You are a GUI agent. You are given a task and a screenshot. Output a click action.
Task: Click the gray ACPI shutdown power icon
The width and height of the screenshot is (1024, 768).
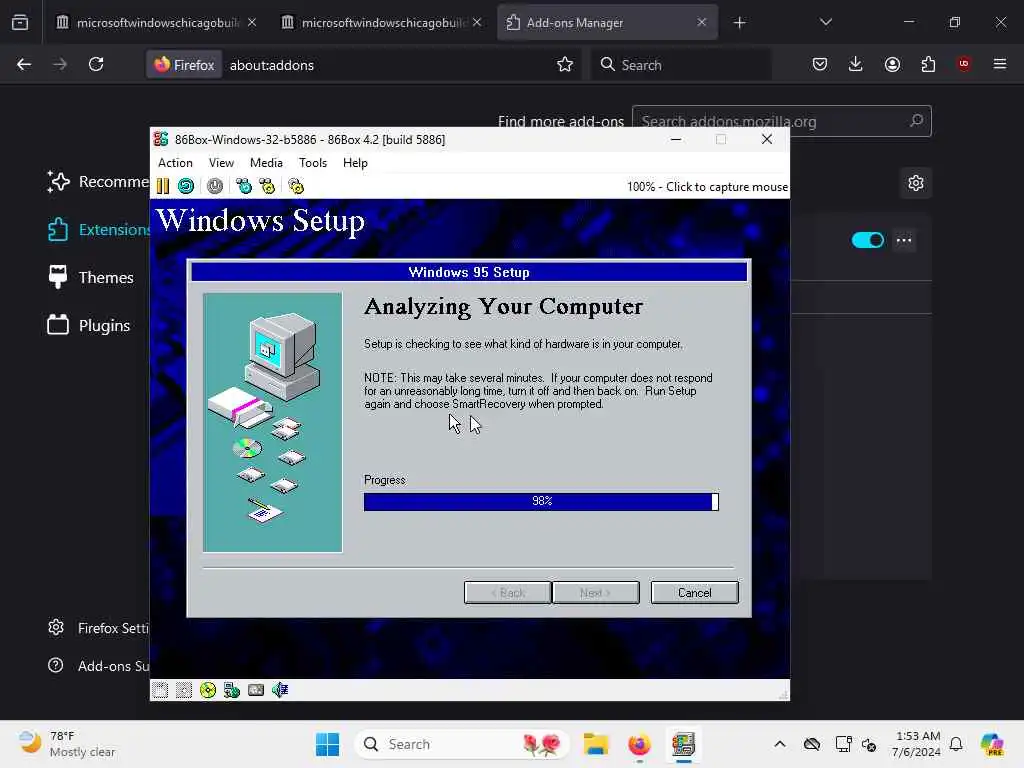click(x=215, y=186)
